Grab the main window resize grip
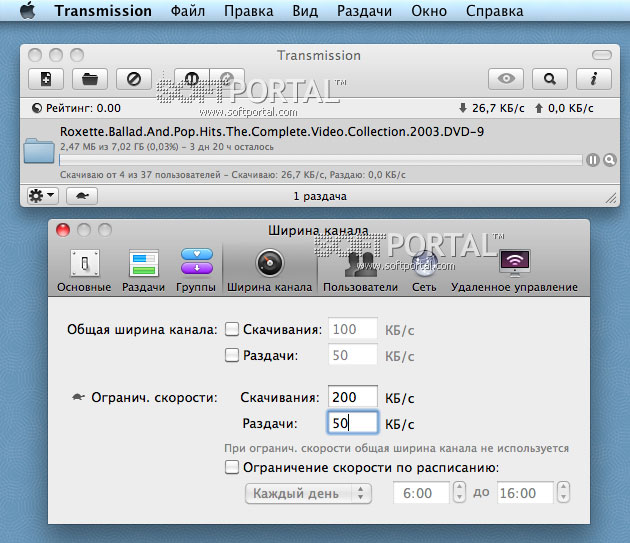Image resolution: width=630 pixels, height=543 pixels. point(611,198)
